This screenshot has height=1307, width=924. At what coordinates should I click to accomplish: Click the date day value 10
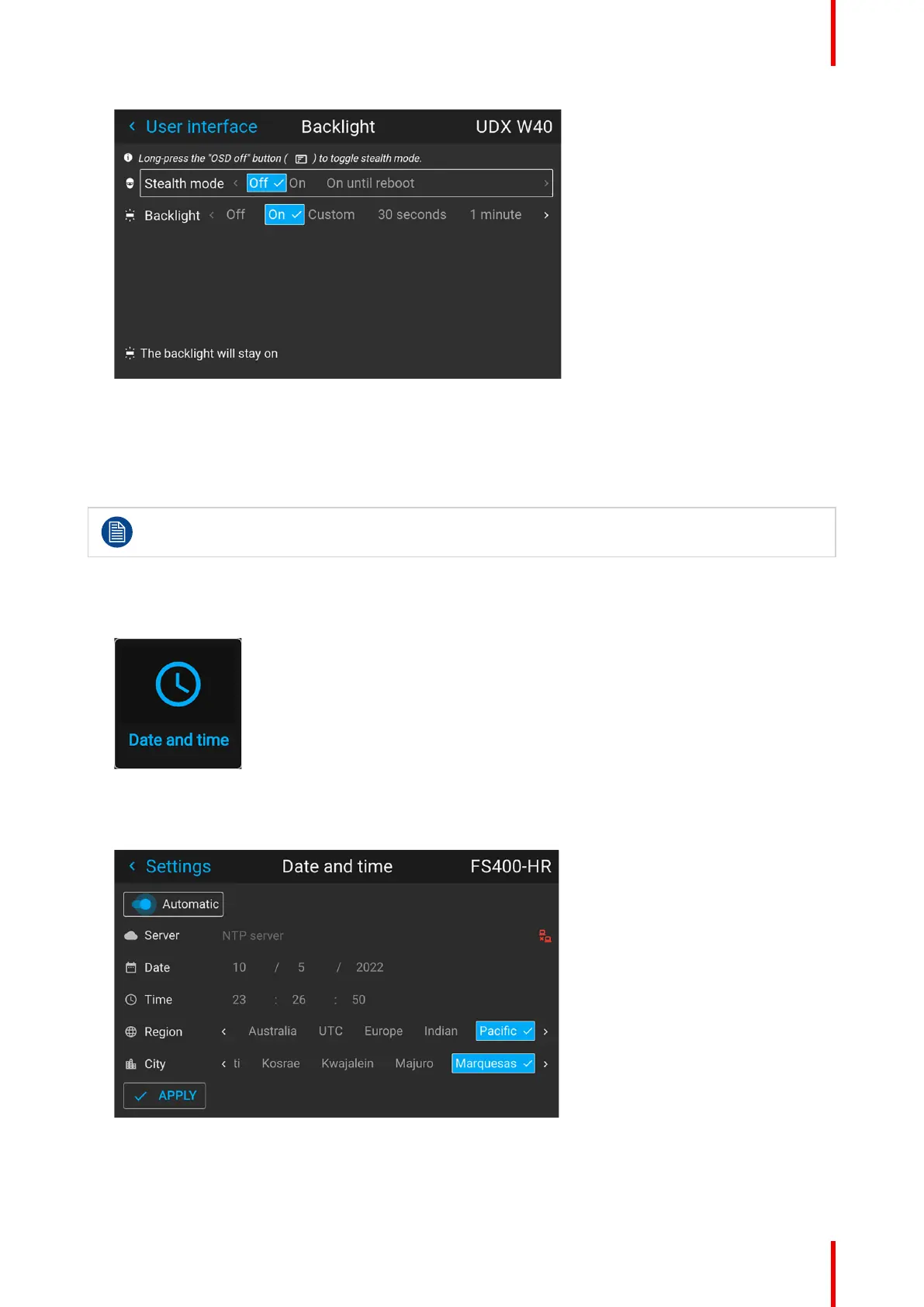pyautogui.click(x=239, y=968)
